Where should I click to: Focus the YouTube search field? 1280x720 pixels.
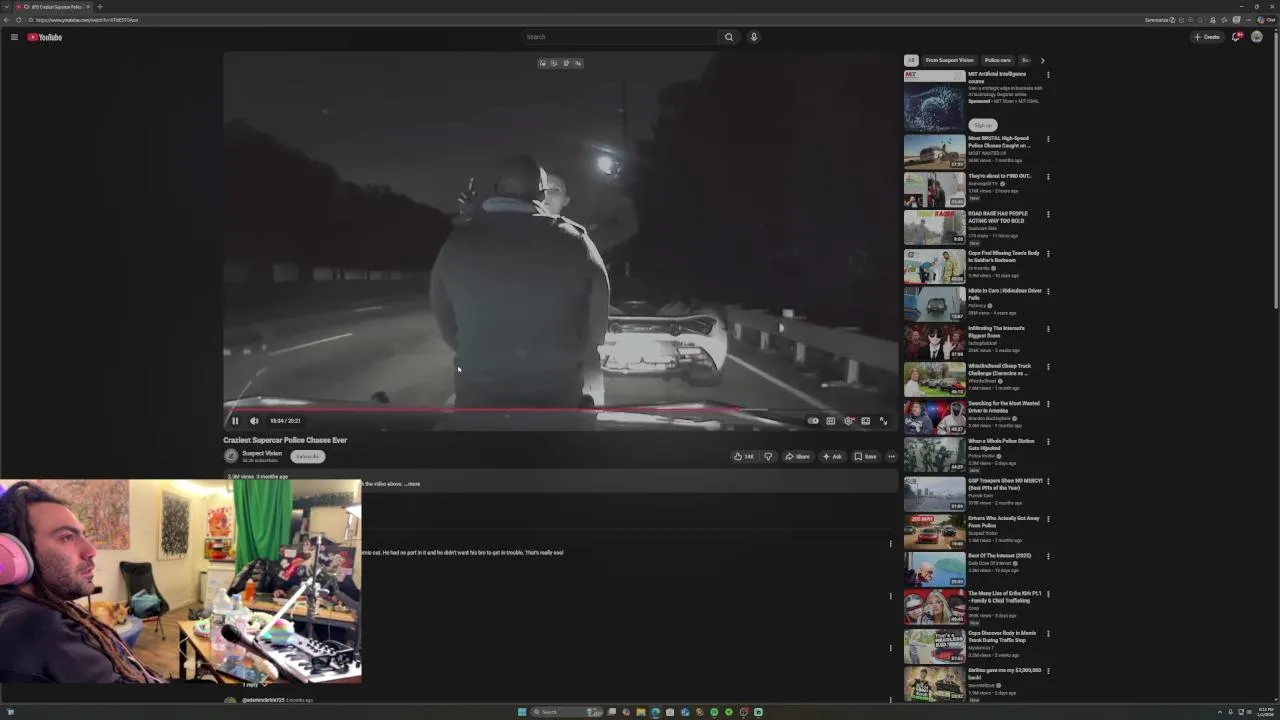pyautogui.click(x=620, y=37)
